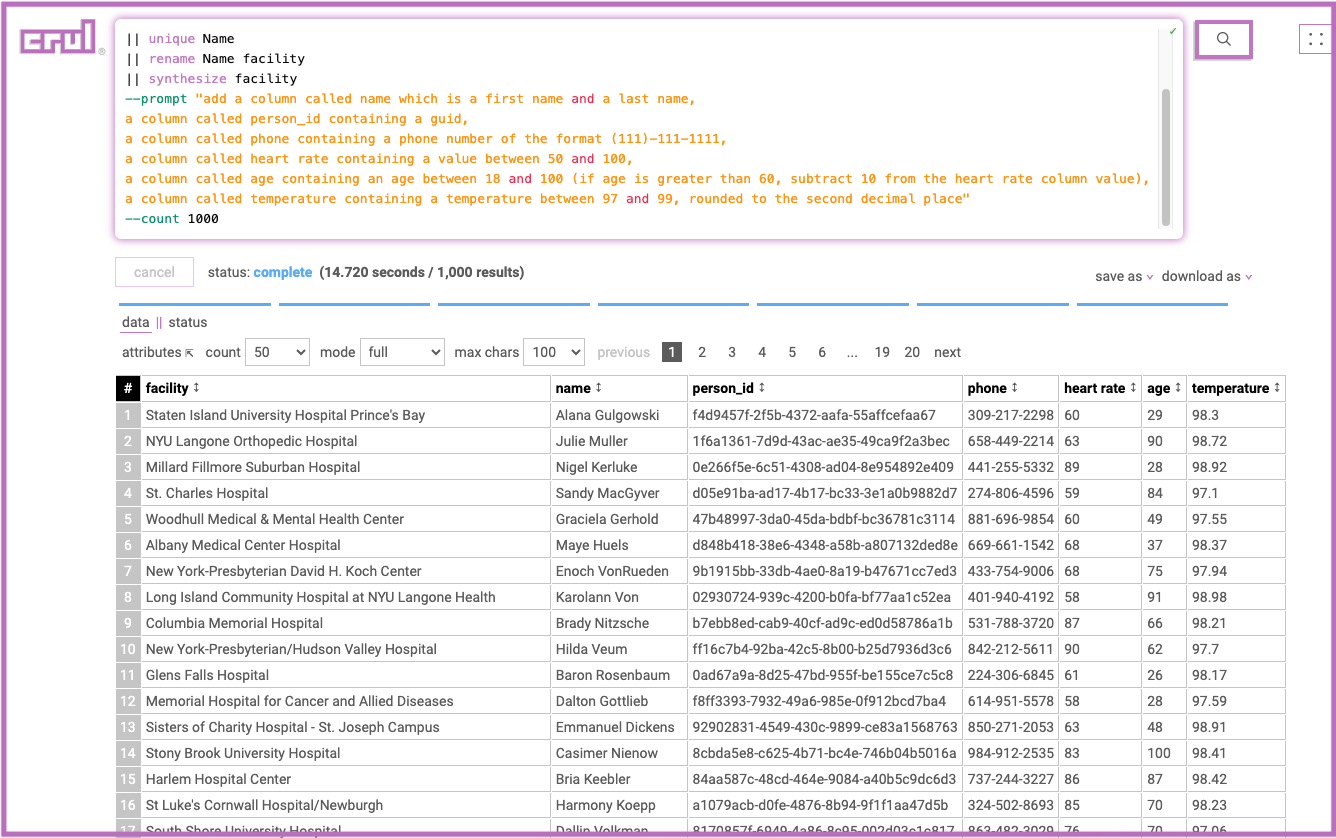
Task: Click the green checkmark in query editor
Action: pos(1173,31)
